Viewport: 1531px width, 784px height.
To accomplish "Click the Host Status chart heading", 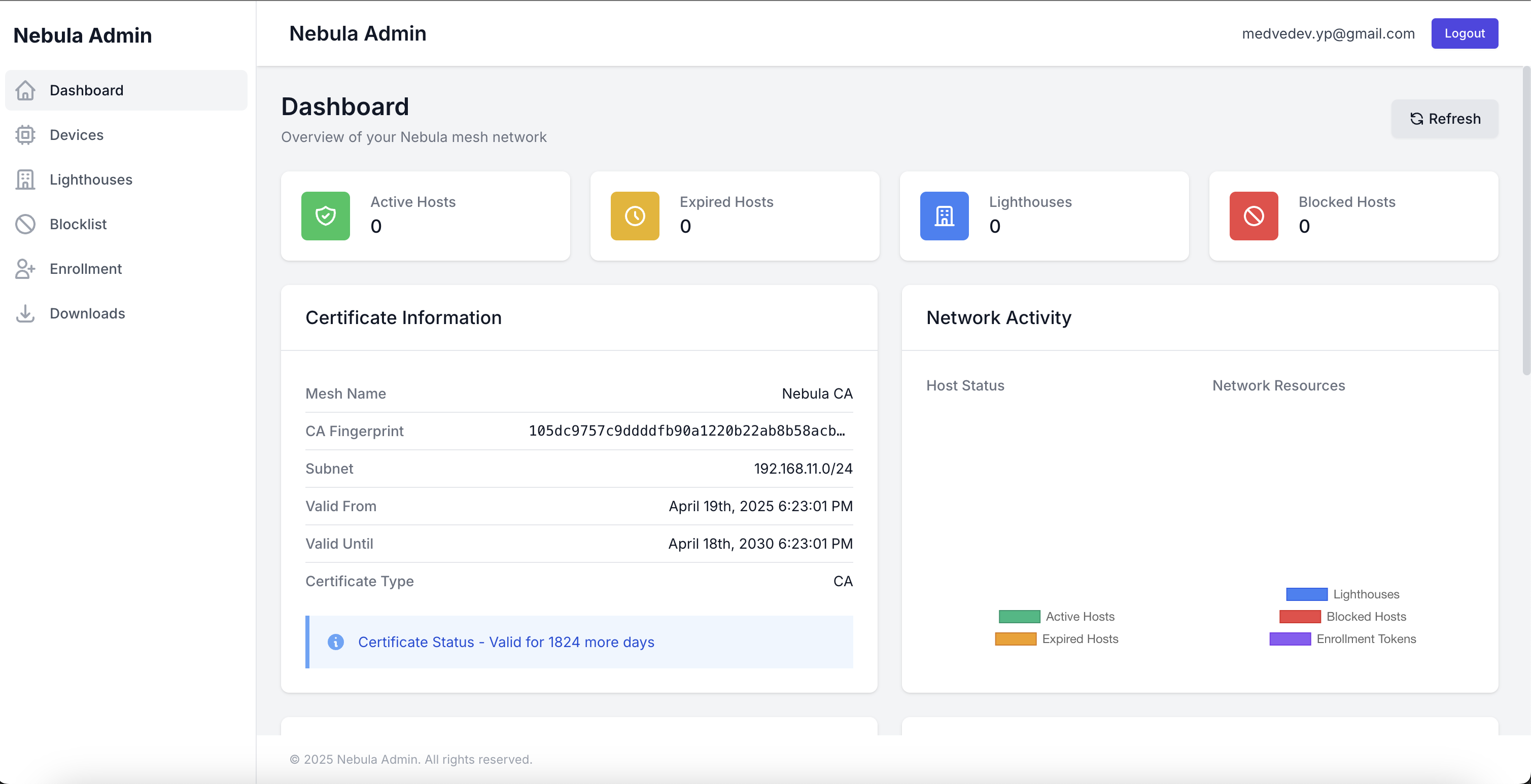I will [x=965, y=385].
